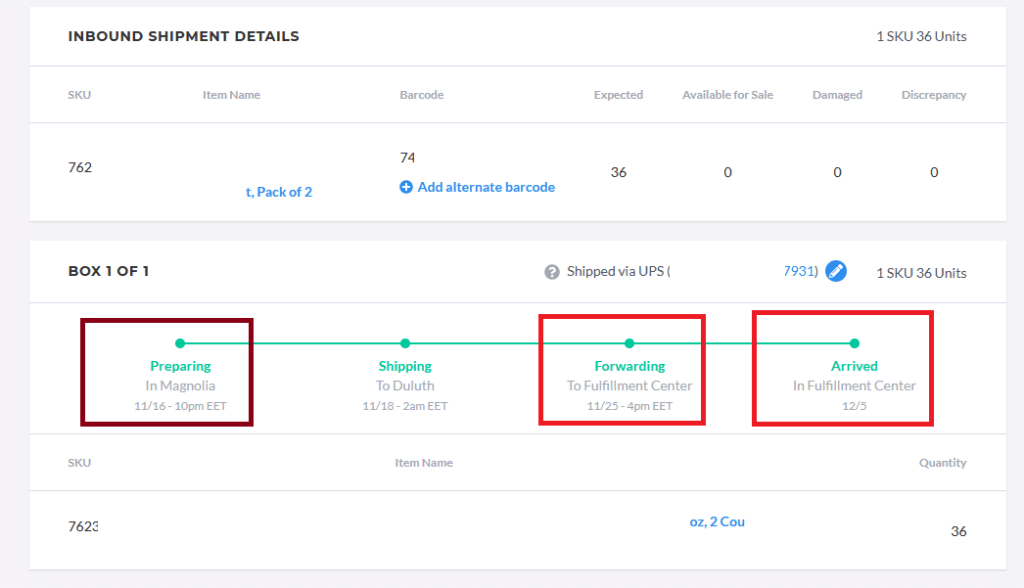
Task: Click the Forwarding stage label
Action: (630, 366)
